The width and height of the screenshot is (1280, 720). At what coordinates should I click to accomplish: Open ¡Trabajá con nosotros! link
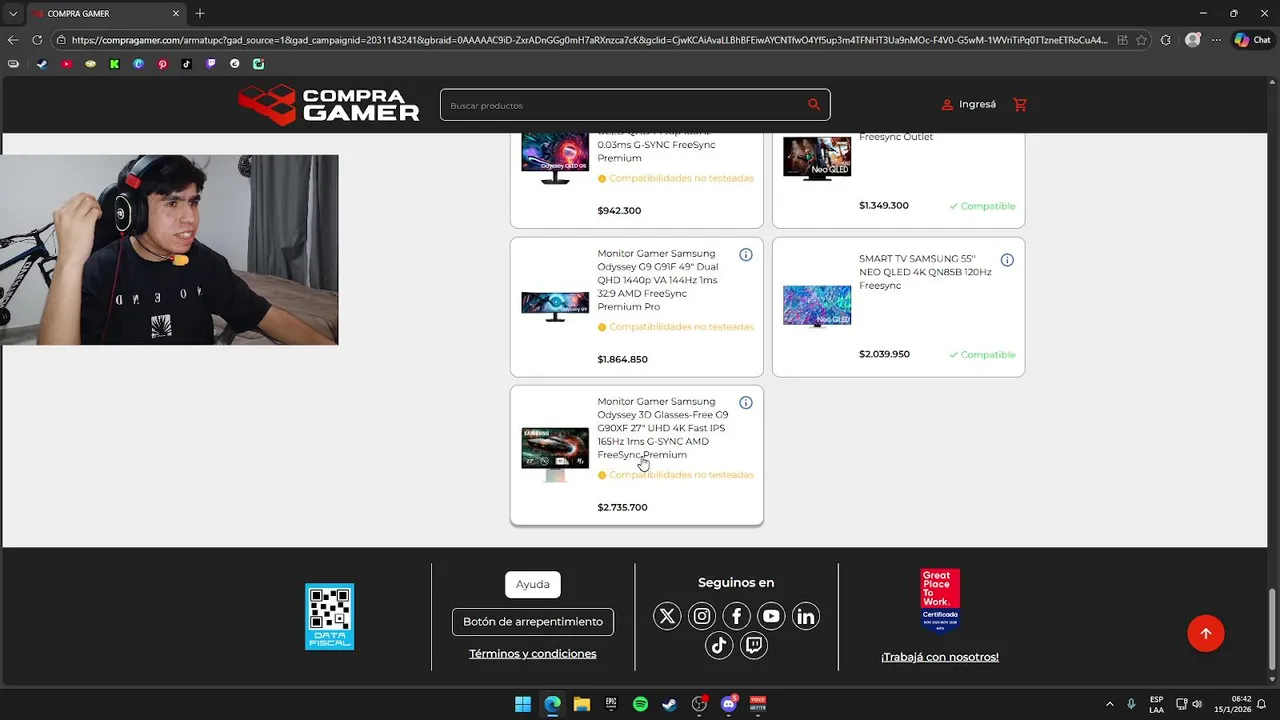940,657
